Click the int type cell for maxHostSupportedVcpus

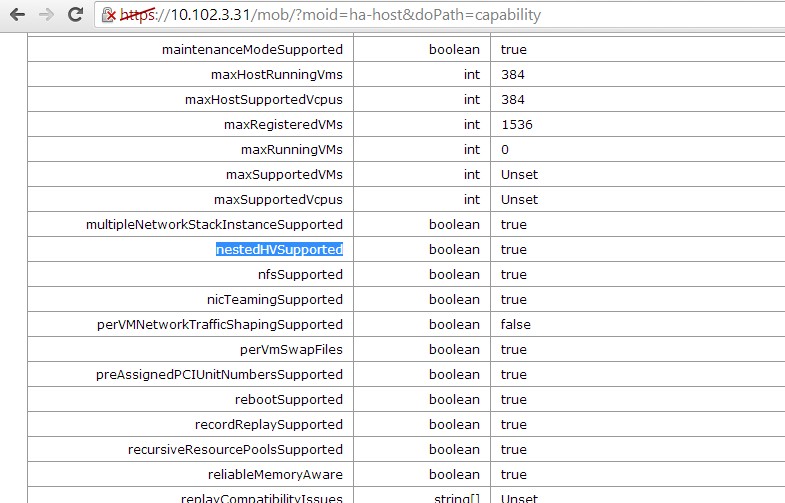coord(471,100)
